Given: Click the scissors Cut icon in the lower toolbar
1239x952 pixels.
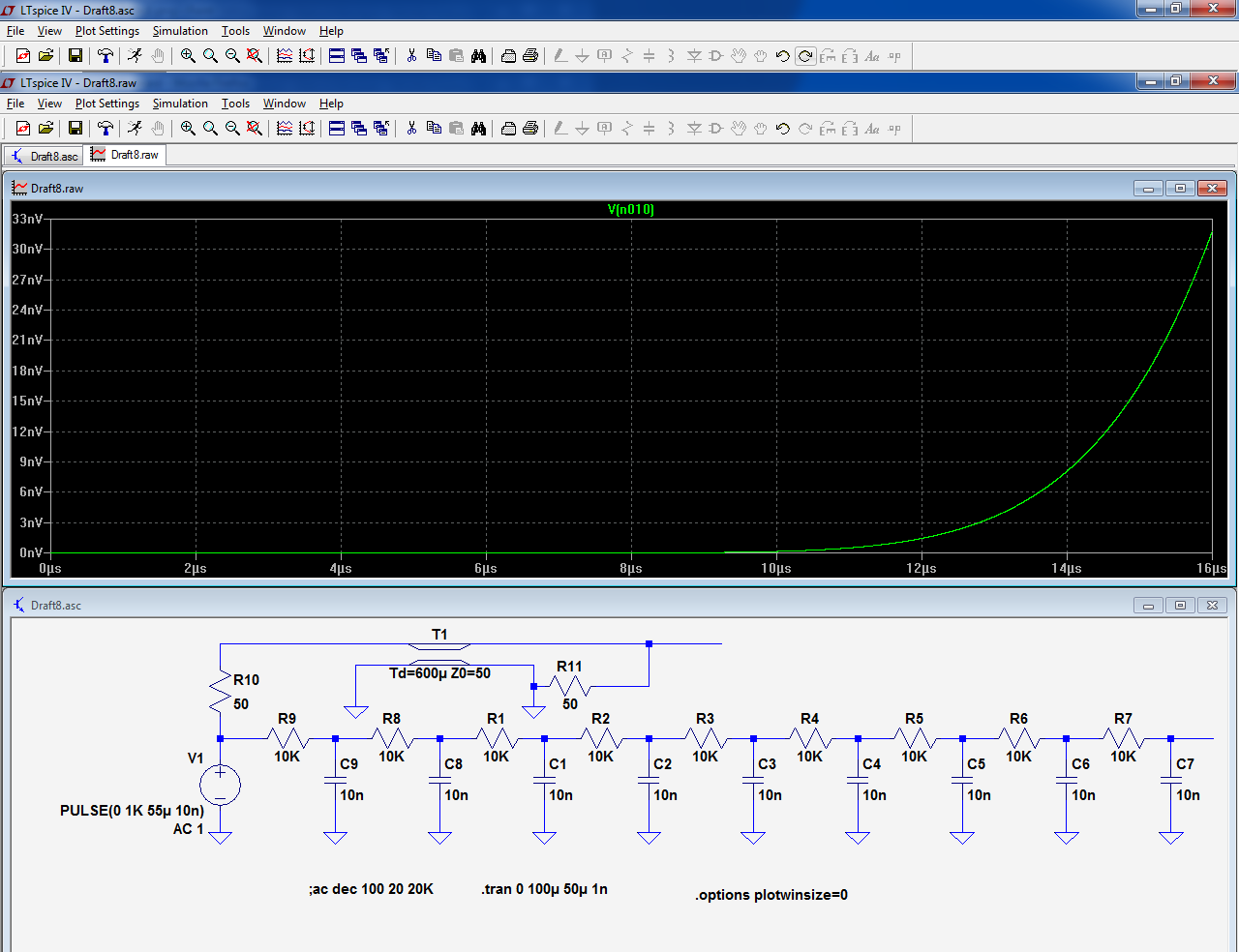Looking at the screenshot, I should click(411, 129).
